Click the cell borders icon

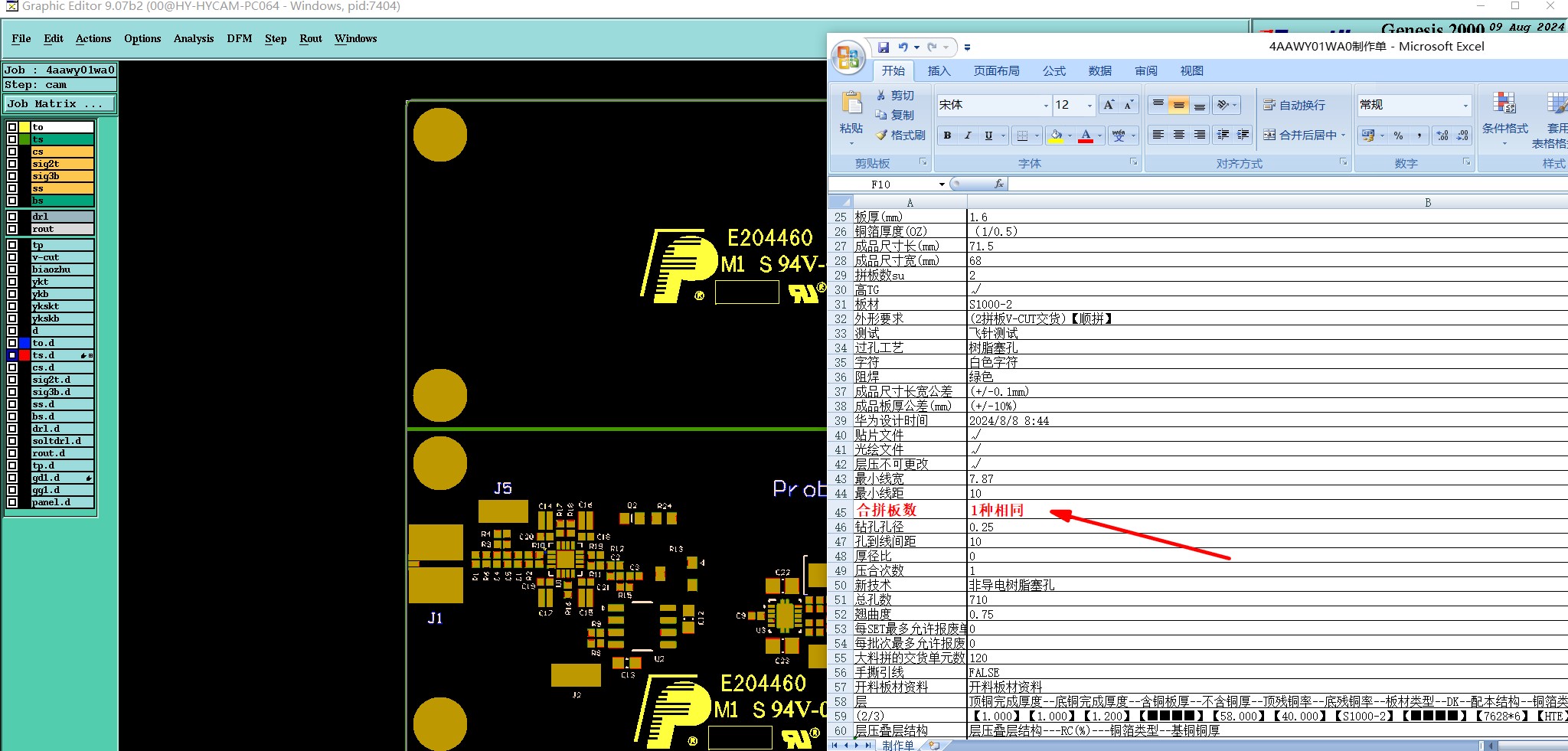point(1021,136)
